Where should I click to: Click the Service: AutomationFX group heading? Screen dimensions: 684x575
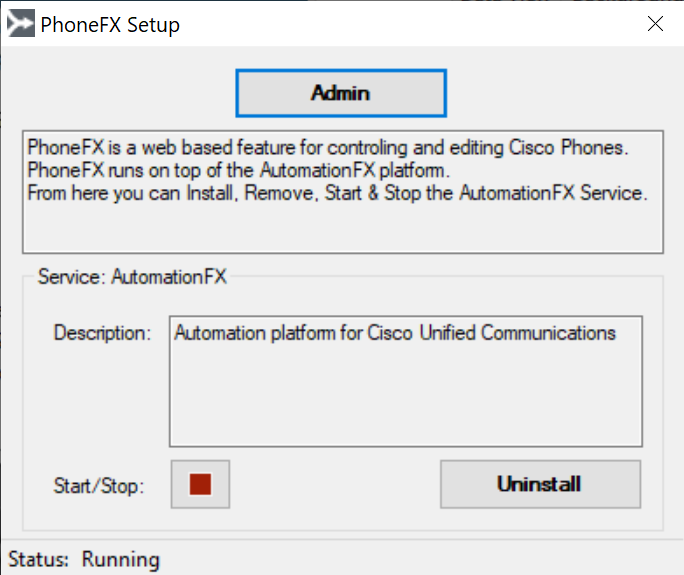click(132, 277)
